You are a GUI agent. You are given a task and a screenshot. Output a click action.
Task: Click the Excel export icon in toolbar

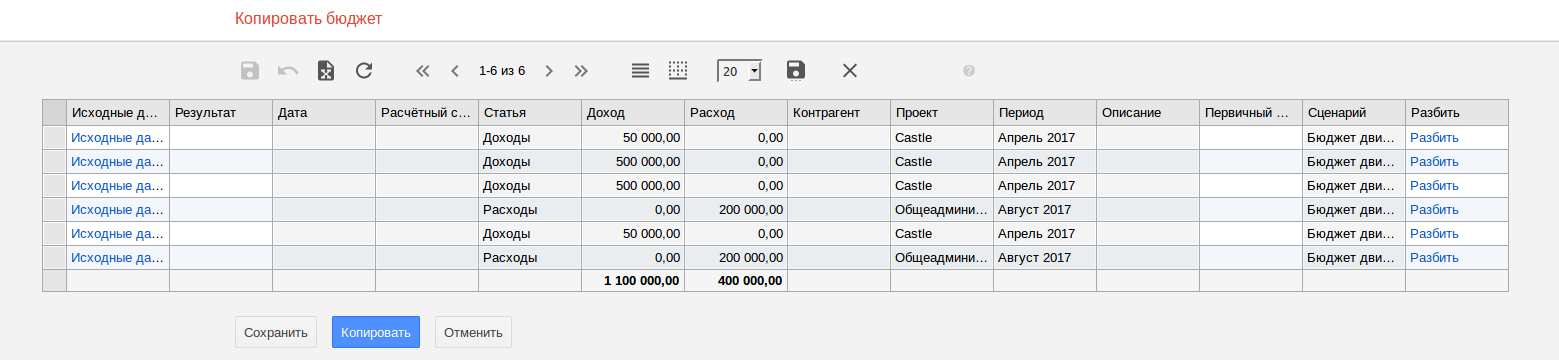click(x=326, y=71)
